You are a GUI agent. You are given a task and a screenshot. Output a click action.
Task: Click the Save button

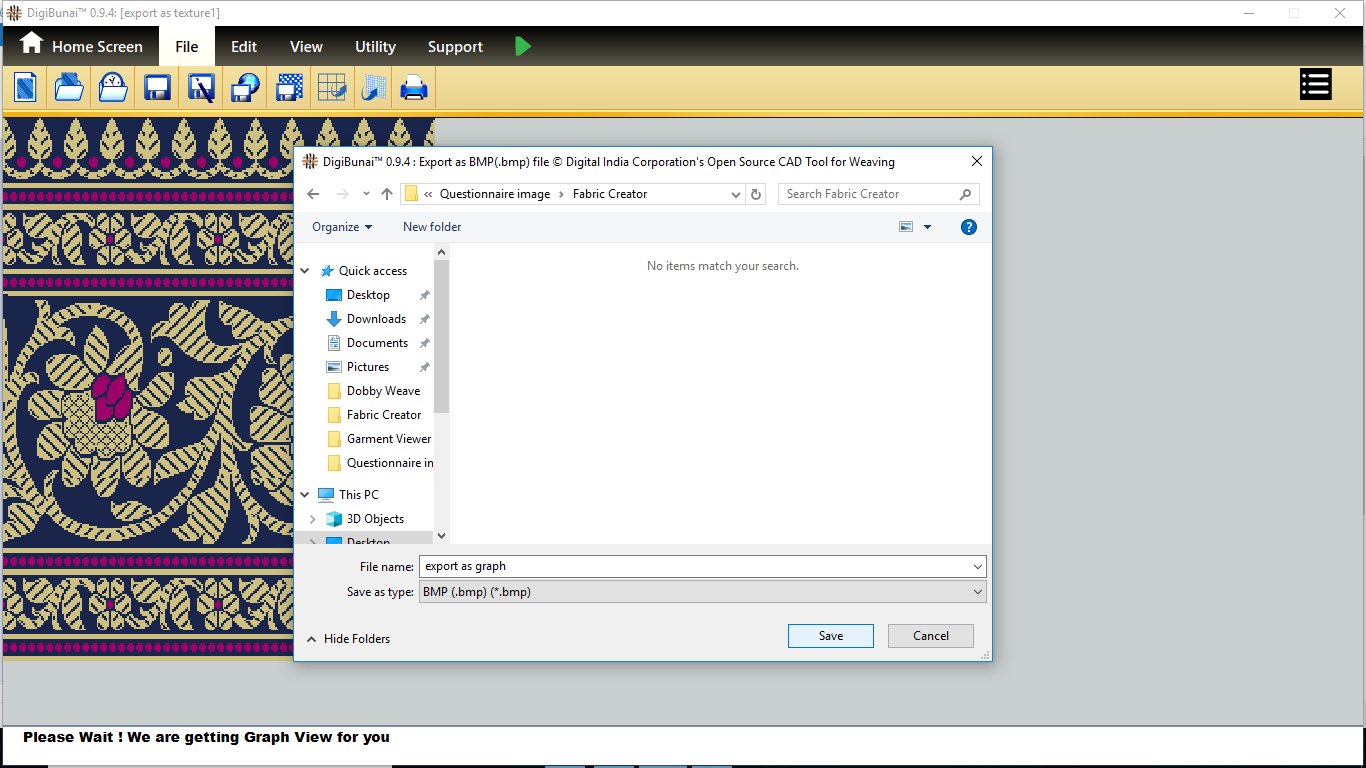(830, 636)
